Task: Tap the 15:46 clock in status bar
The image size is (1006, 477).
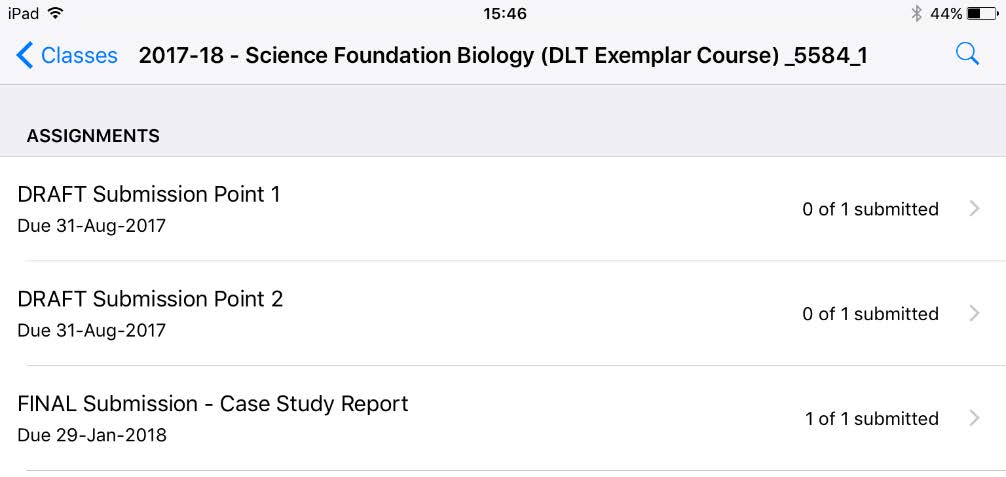Action: coord(505,13)
